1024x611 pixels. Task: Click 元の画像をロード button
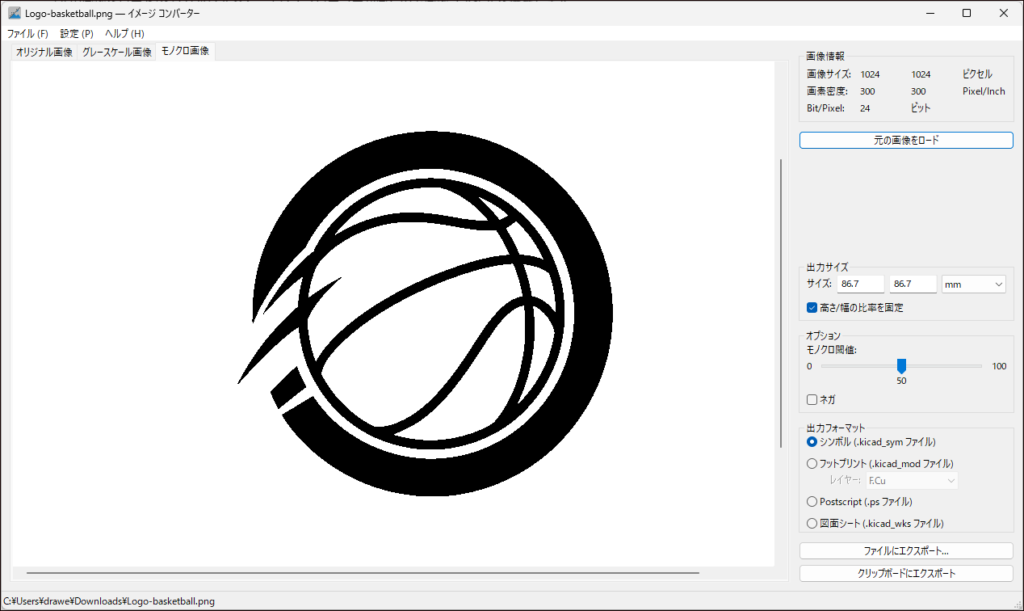906,140
